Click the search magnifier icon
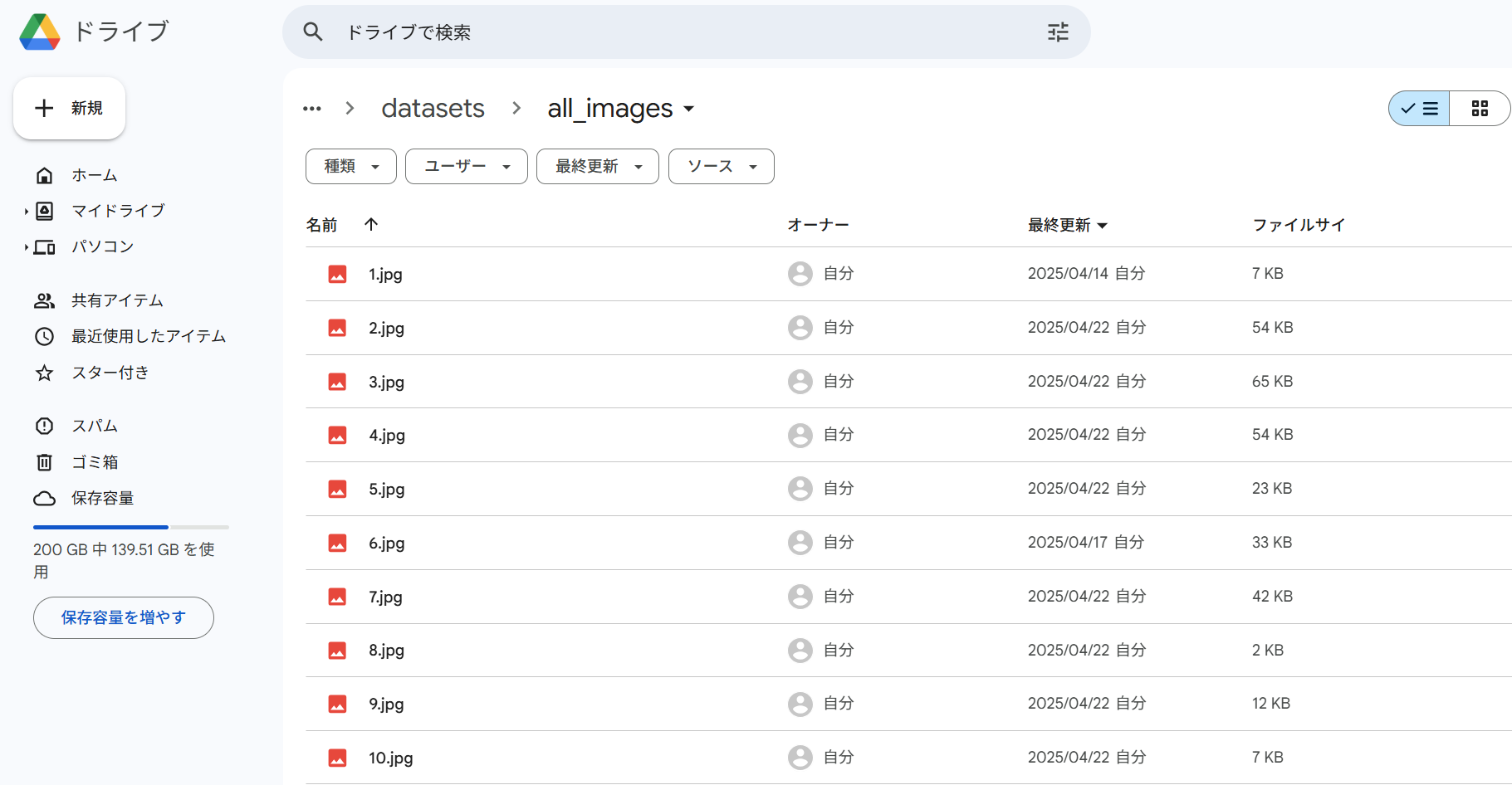This screenshot has height=785, width=1512. point(313,32)
